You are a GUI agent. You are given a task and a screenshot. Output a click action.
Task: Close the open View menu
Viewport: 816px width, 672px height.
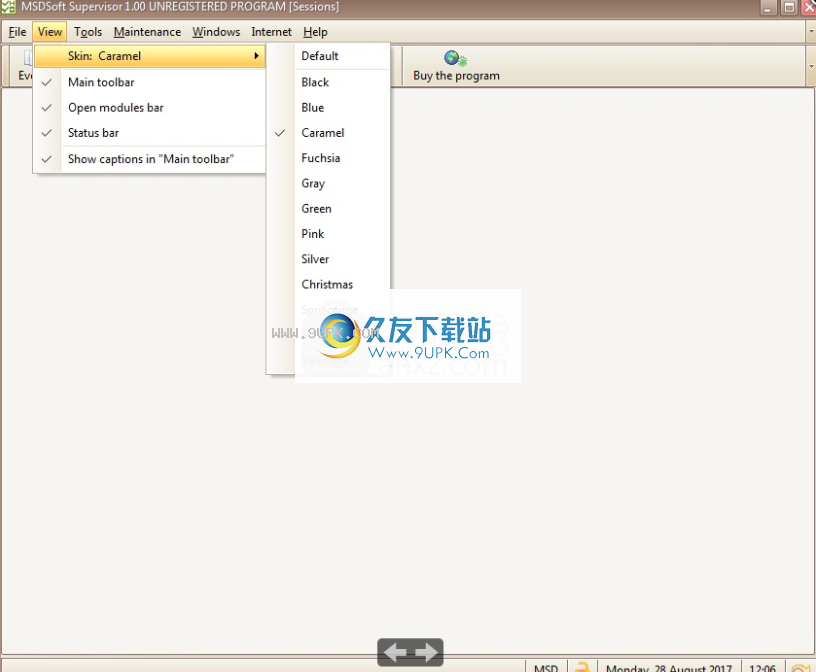[x=50, y=32]
